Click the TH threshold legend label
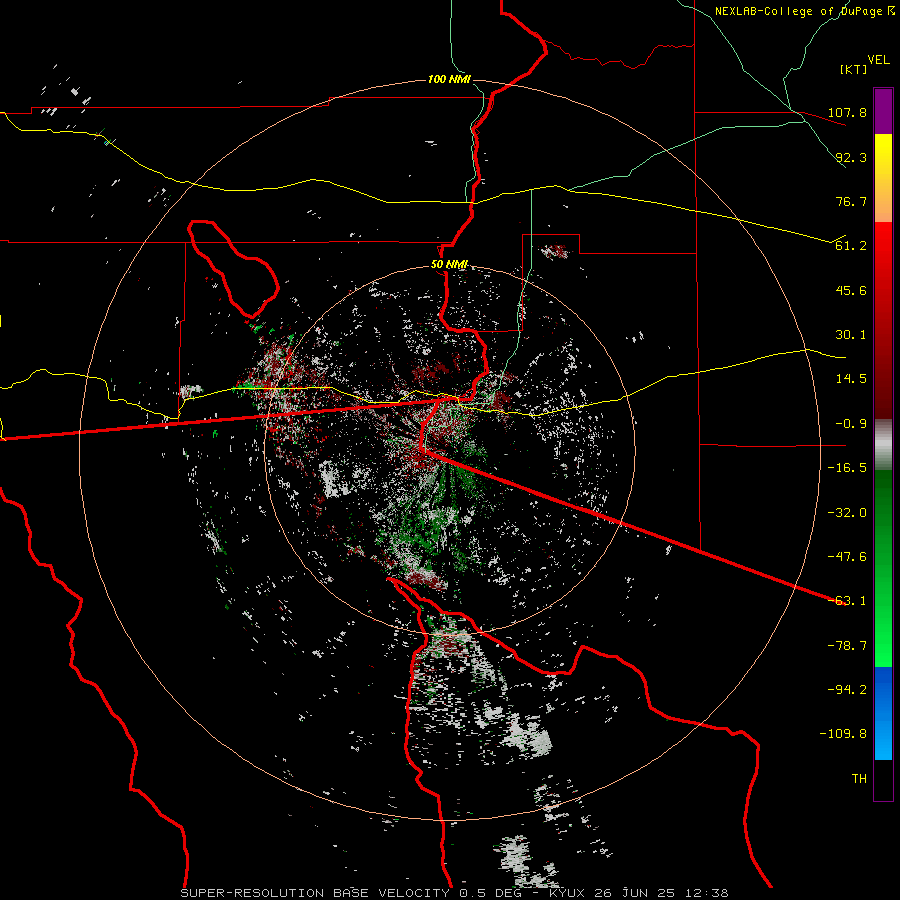 pyautogui.click(x=859, y=779)
